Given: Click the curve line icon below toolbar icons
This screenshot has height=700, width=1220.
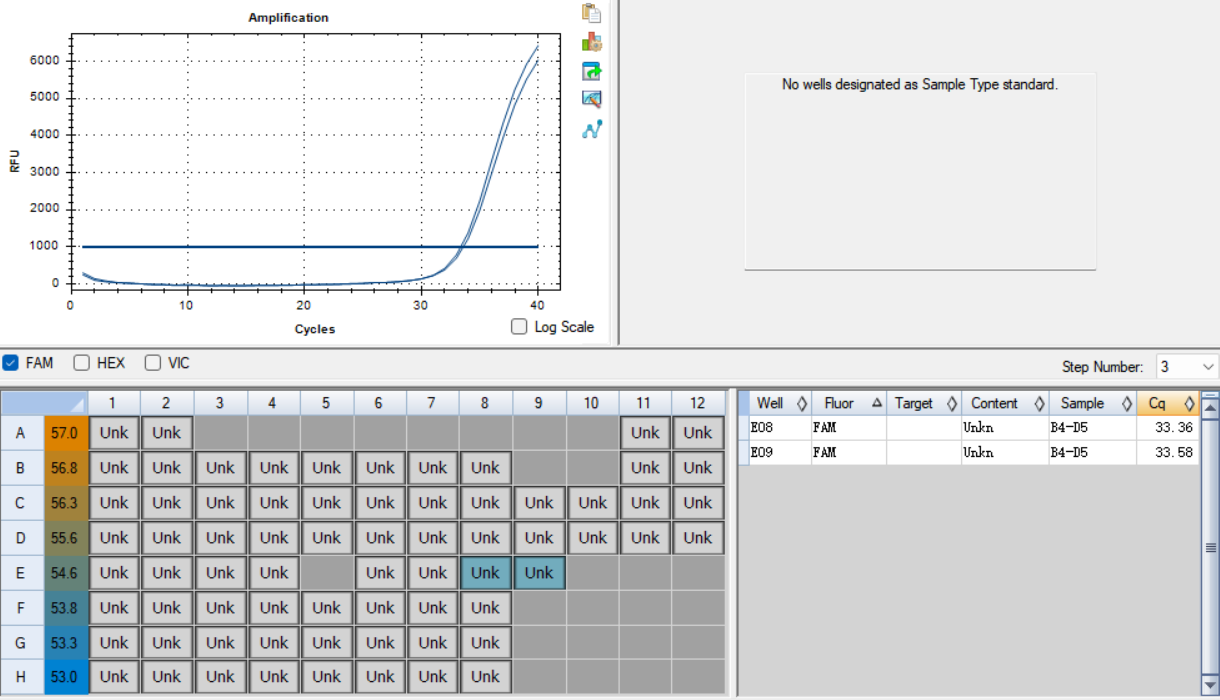Looking at the screenshot, I should [592, 129].
